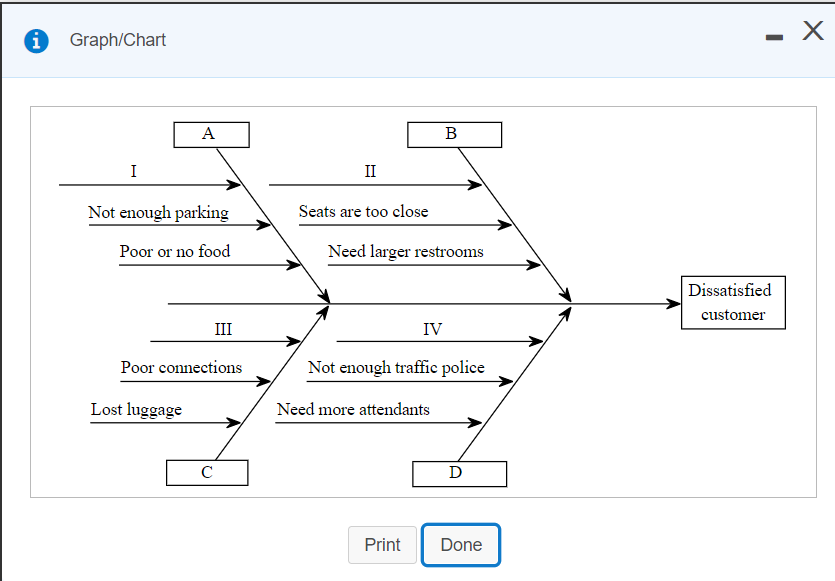Click the Poor connections cause
The width and height of the screenshot is (835, 581).
tap(181, 368)
